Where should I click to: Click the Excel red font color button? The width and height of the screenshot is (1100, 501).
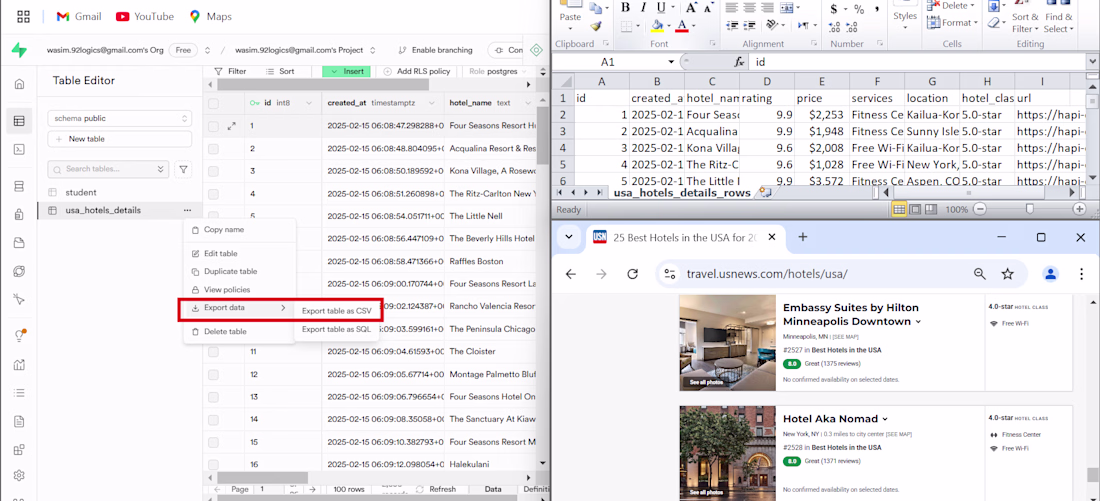point(681,26)
